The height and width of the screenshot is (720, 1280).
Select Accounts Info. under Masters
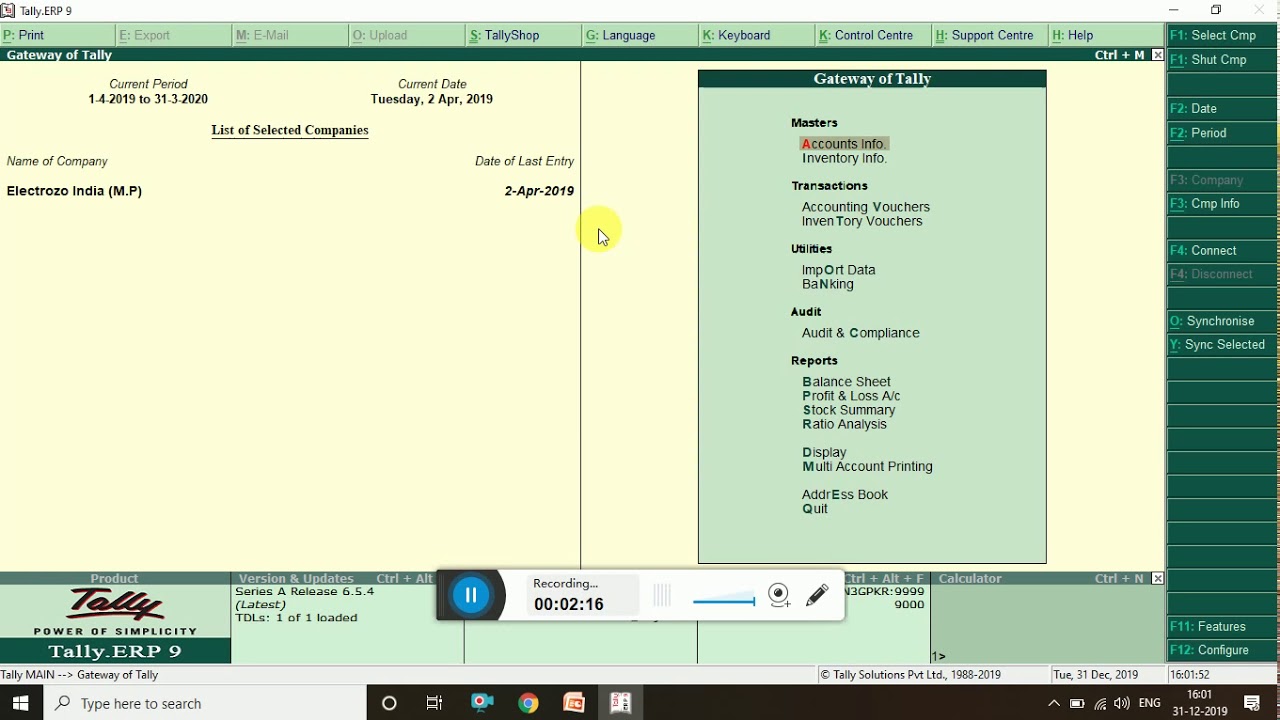[844, 144]
